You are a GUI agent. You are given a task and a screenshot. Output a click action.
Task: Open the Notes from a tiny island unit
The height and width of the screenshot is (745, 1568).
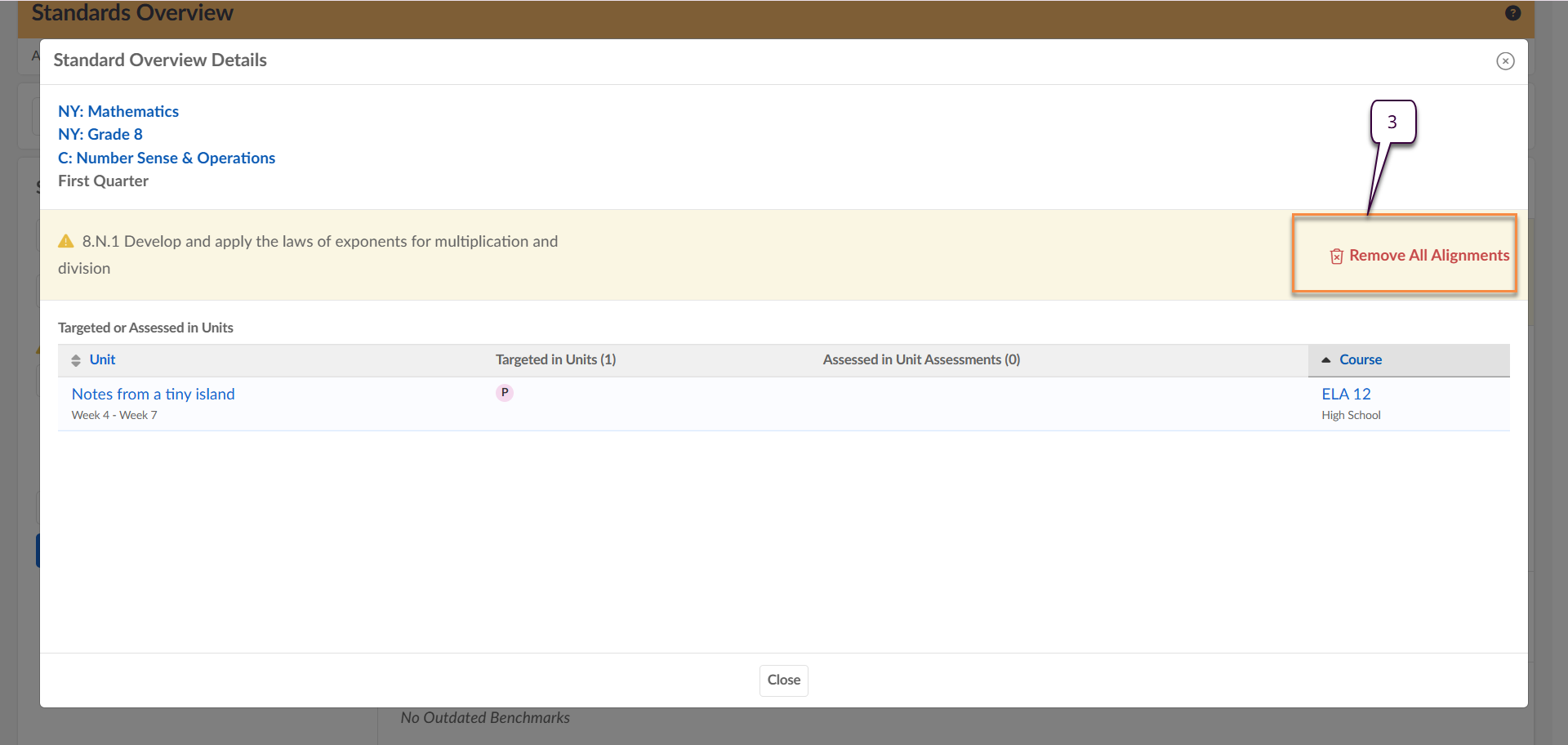point(154,395)
